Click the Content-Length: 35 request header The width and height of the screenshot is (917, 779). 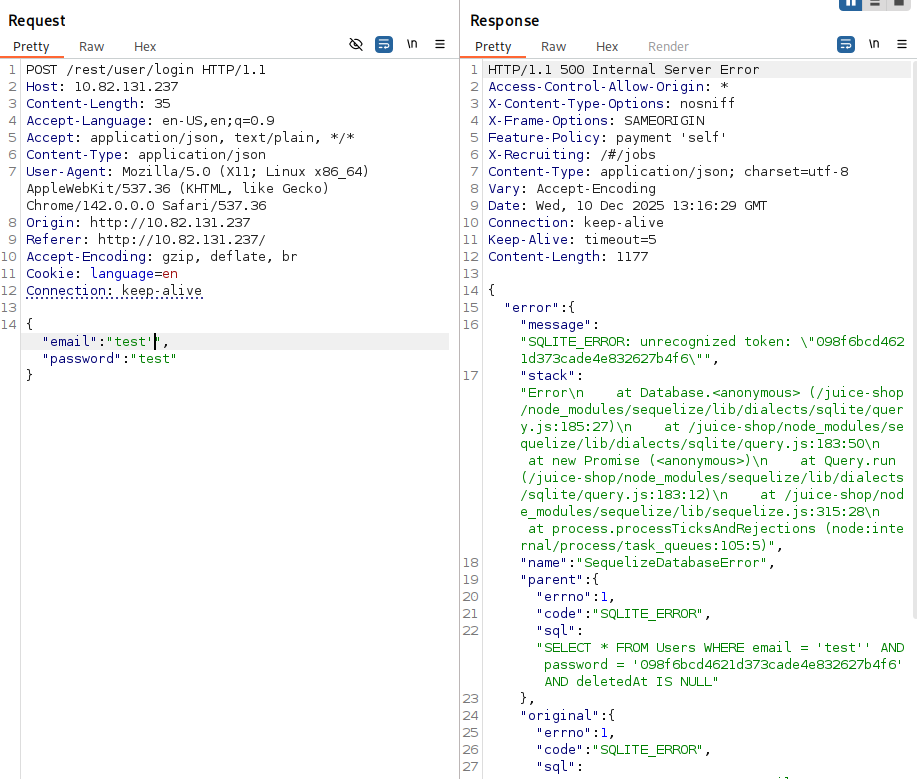click(98, 104)
